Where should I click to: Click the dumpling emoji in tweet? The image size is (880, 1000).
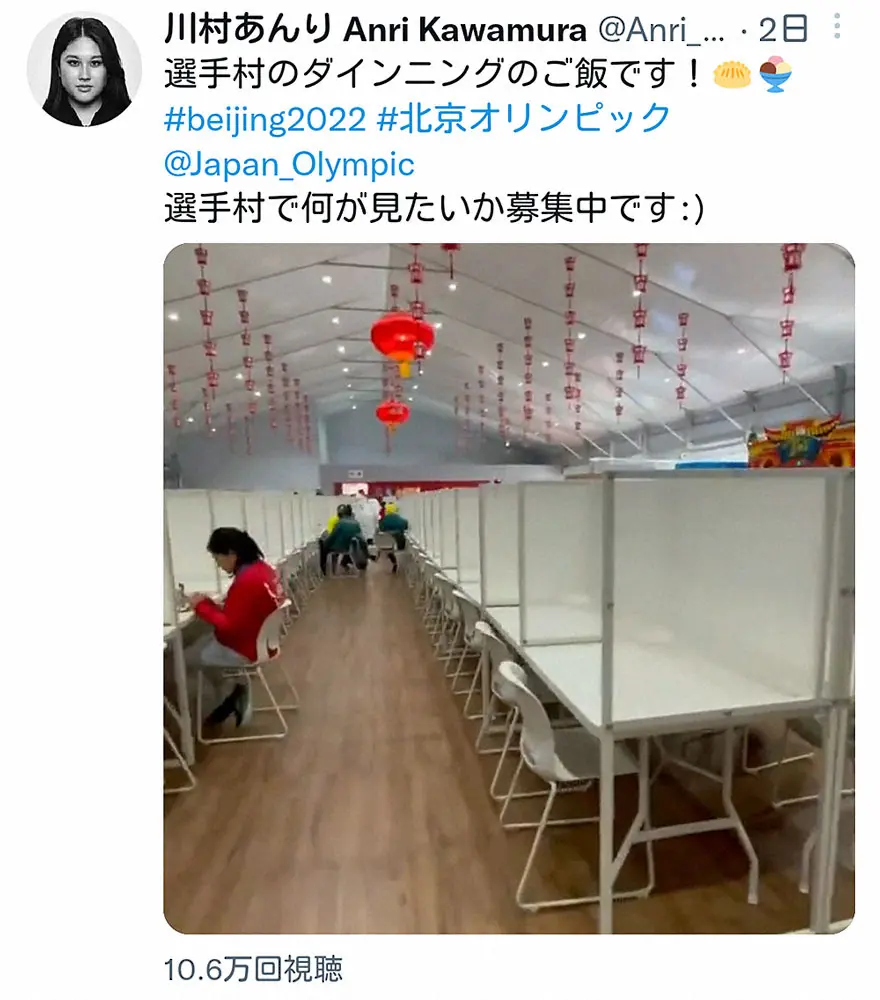click(731, 74)
